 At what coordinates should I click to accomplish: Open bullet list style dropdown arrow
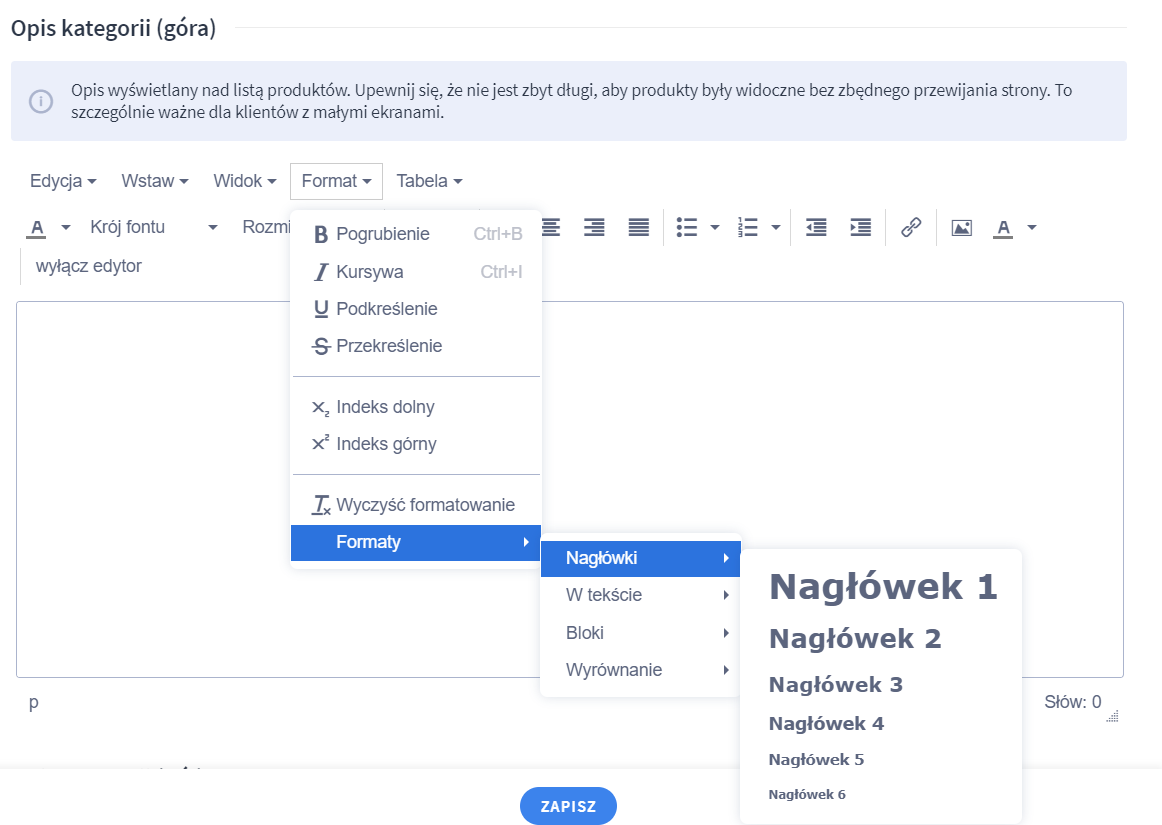[x=715, y=228]
